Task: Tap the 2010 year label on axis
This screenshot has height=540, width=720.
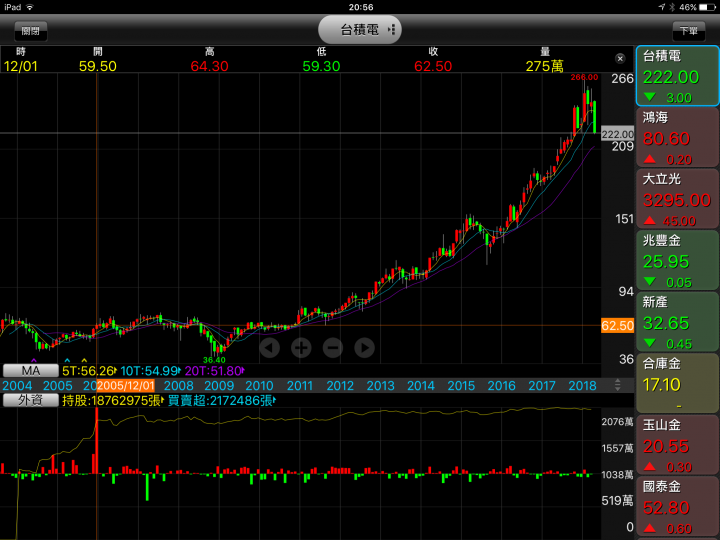Action: point(259,385)
